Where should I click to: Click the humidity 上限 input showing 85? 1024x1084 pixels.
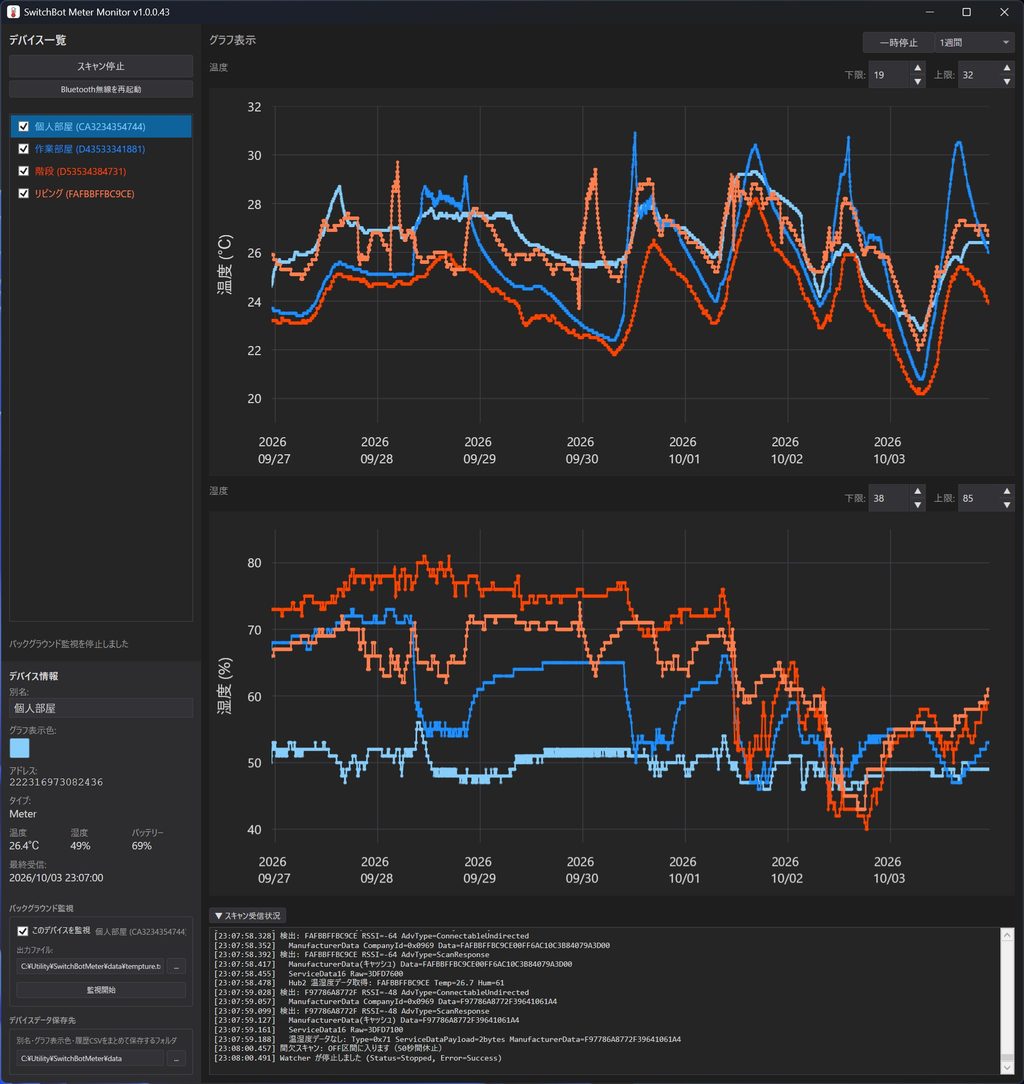(x=979, y=498)
